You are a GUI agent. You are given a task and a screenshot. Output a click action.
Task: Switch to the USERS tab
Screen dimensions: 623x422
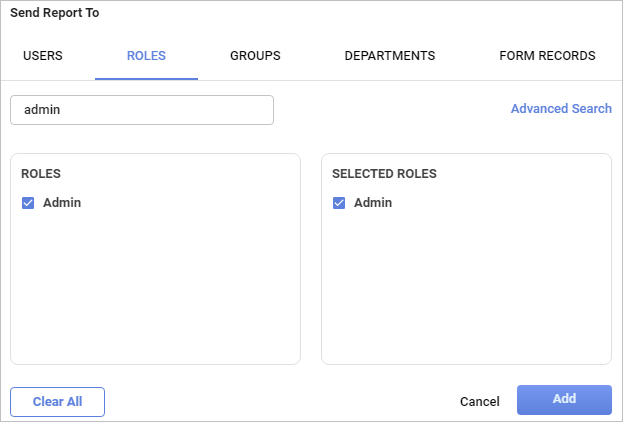(43, 56)
